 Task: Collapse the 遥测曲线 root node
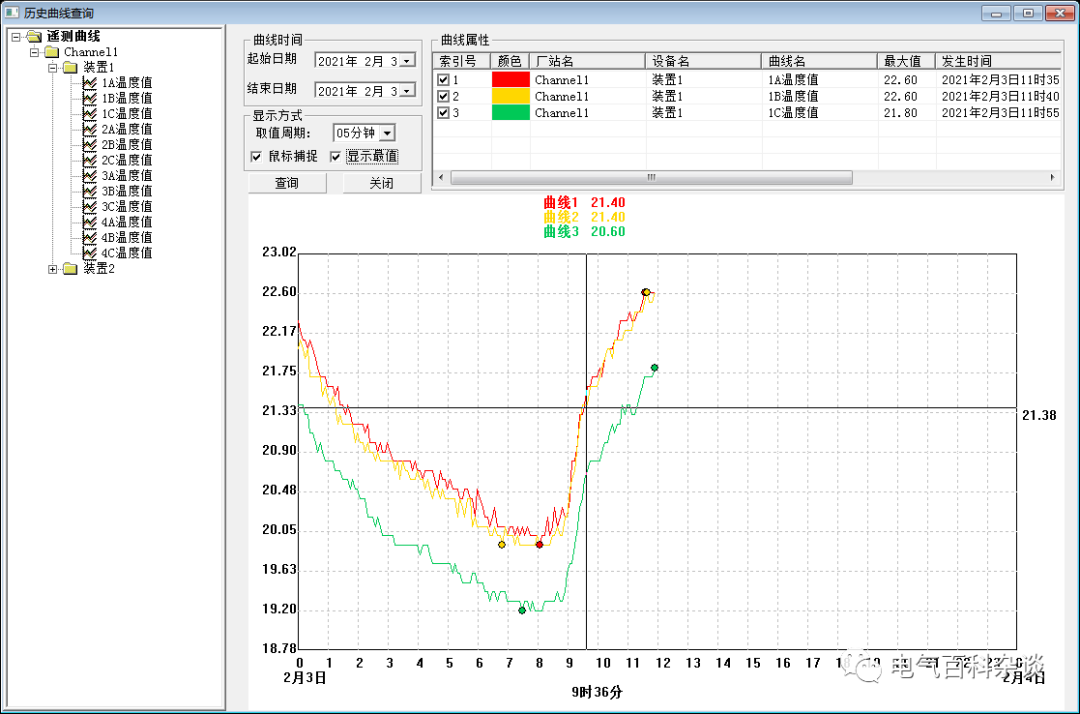coord(16,36)
